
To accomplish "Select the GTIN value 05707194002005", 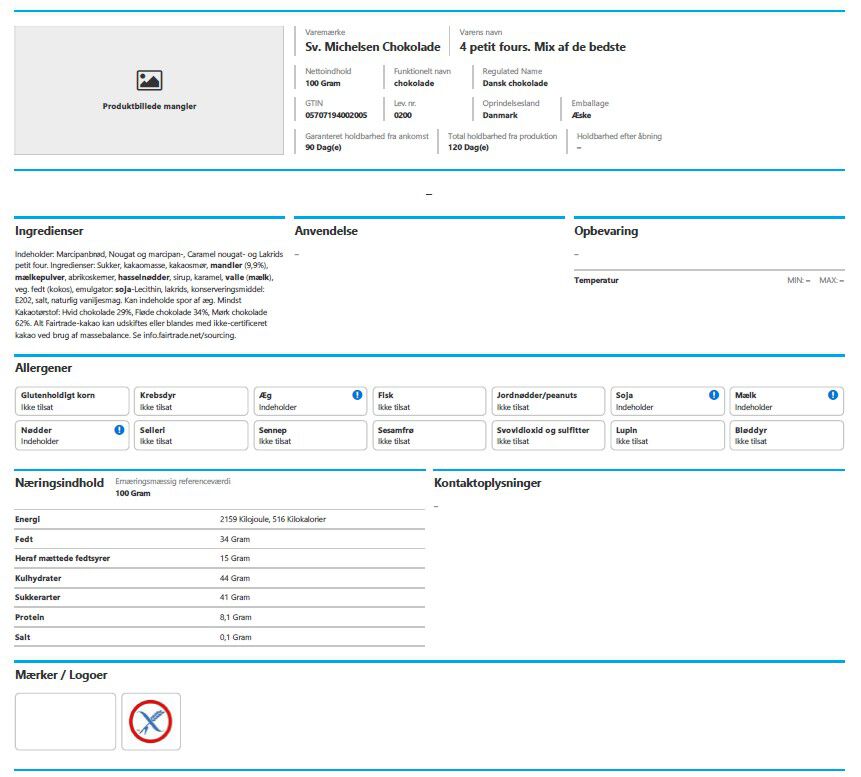I will pos(336,115).
